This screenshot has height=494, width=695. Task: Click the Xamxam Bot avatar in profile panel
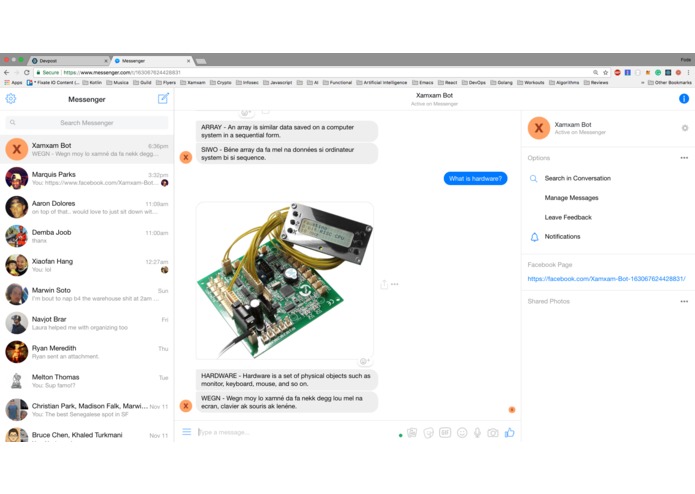coord(539,128)
